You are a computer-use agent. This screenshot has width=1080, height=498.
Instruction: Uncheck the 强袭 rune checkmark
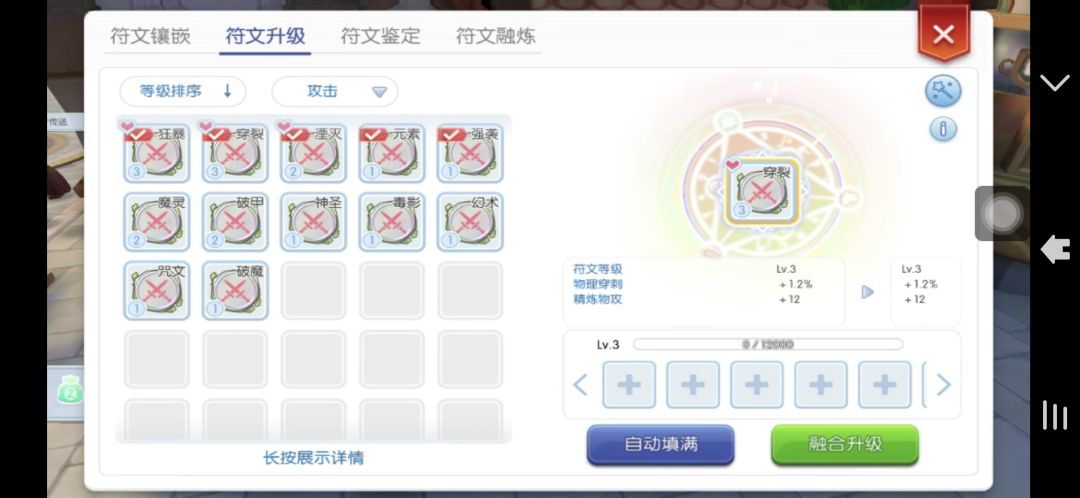click(453, 134)
